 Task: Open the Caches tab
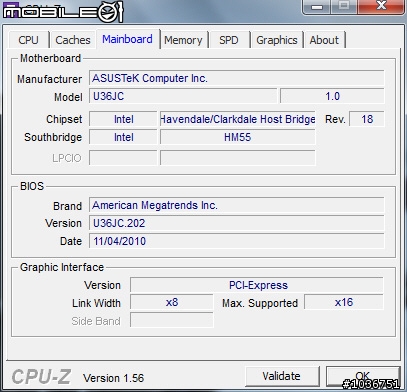pos(73,40)
